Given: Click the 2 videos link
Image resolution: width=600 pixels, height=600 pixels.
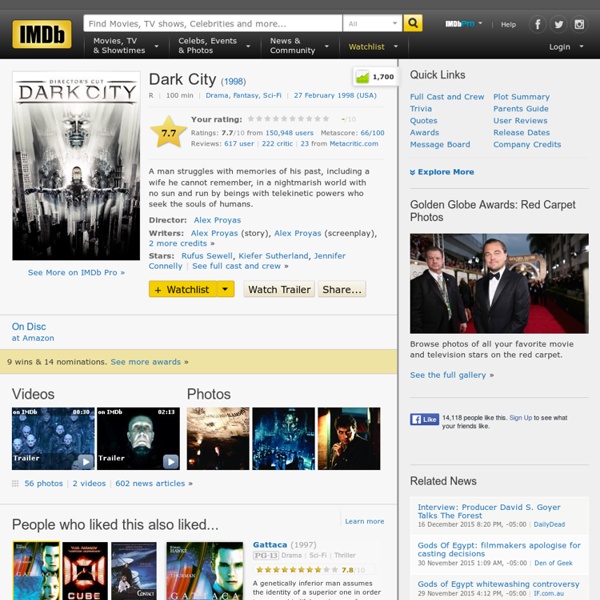Looking at the screenshot, I should coord(89,483).
